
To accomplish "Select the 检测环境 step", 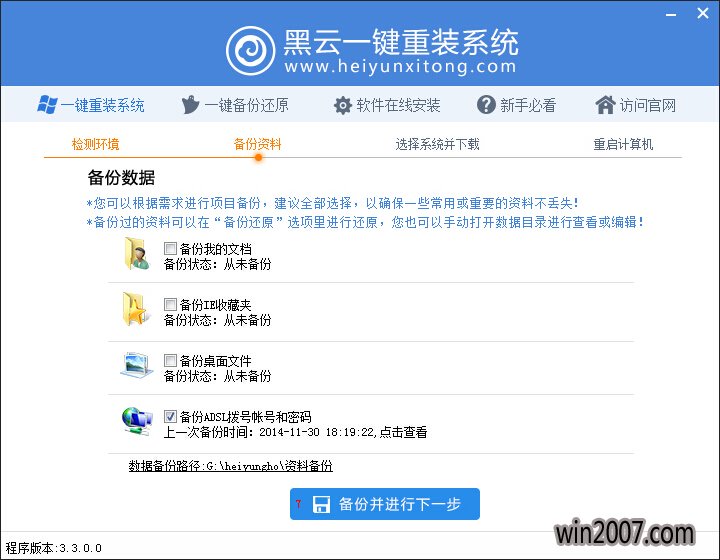I will (96, 144).
